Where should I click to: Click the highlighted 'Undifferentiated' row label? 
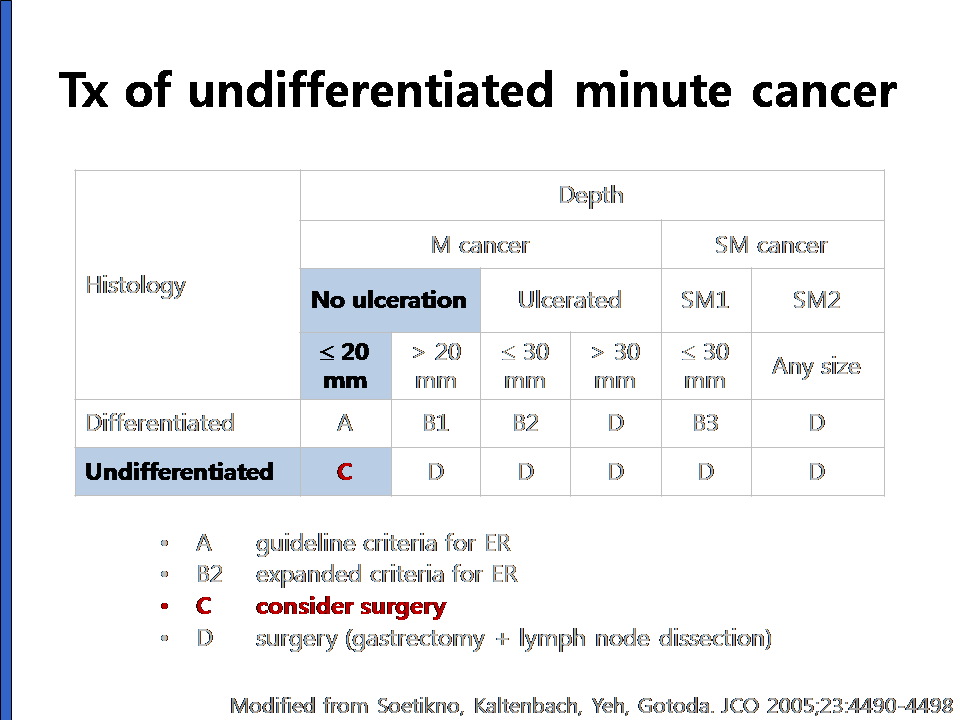pyautogui.click(x=179, y=471)
